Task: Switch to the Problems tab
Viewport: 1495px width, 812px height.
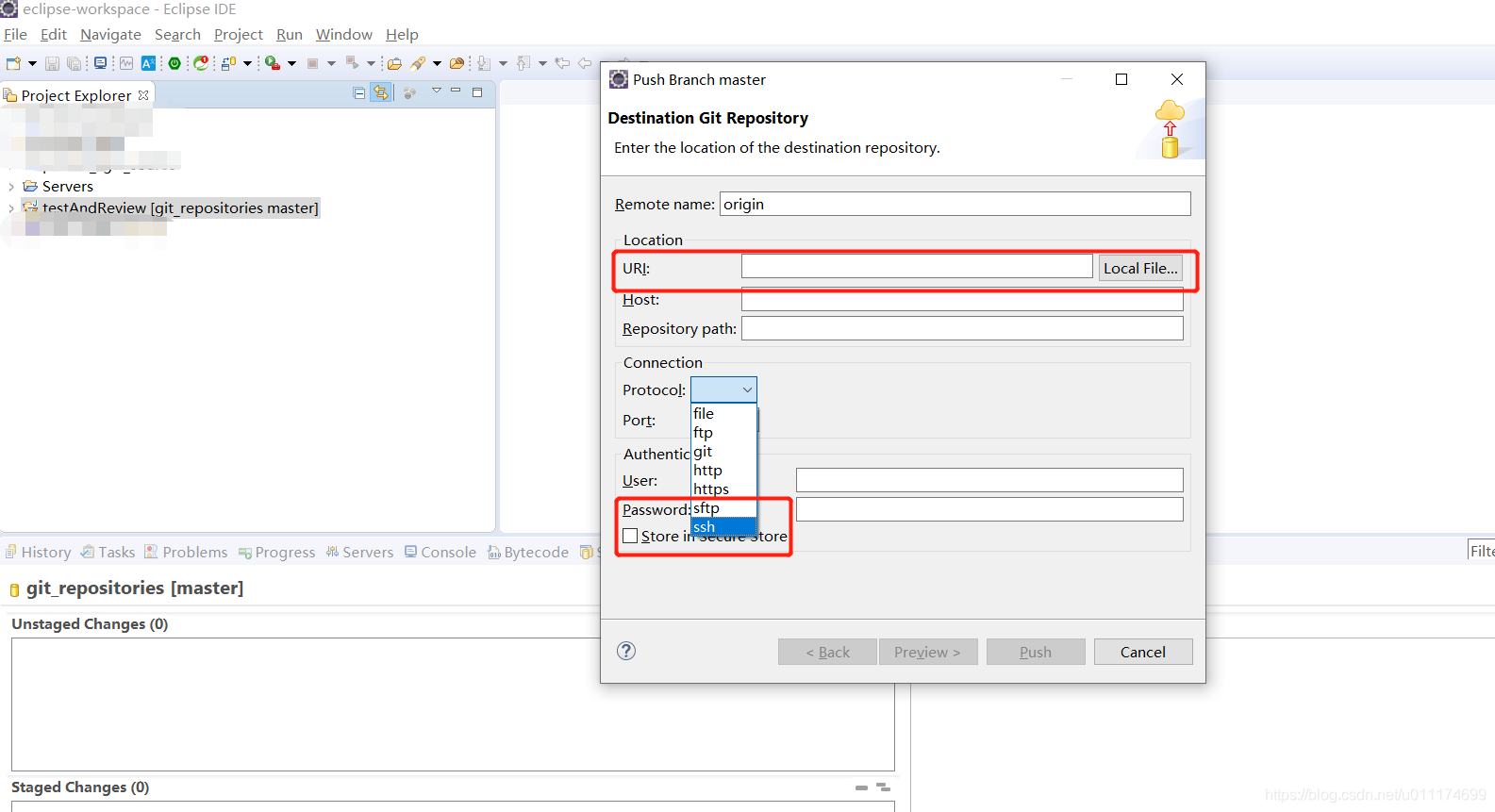Action: point(186,552)
